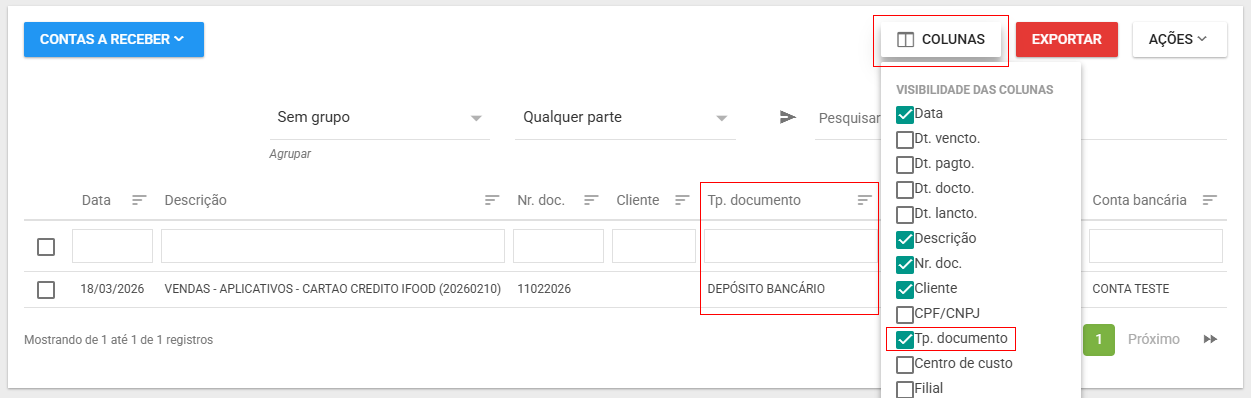Uncheck the Data column visibility checkbox
The height and width of the screenshot is (398, 1251).
(x=905, y=114)
